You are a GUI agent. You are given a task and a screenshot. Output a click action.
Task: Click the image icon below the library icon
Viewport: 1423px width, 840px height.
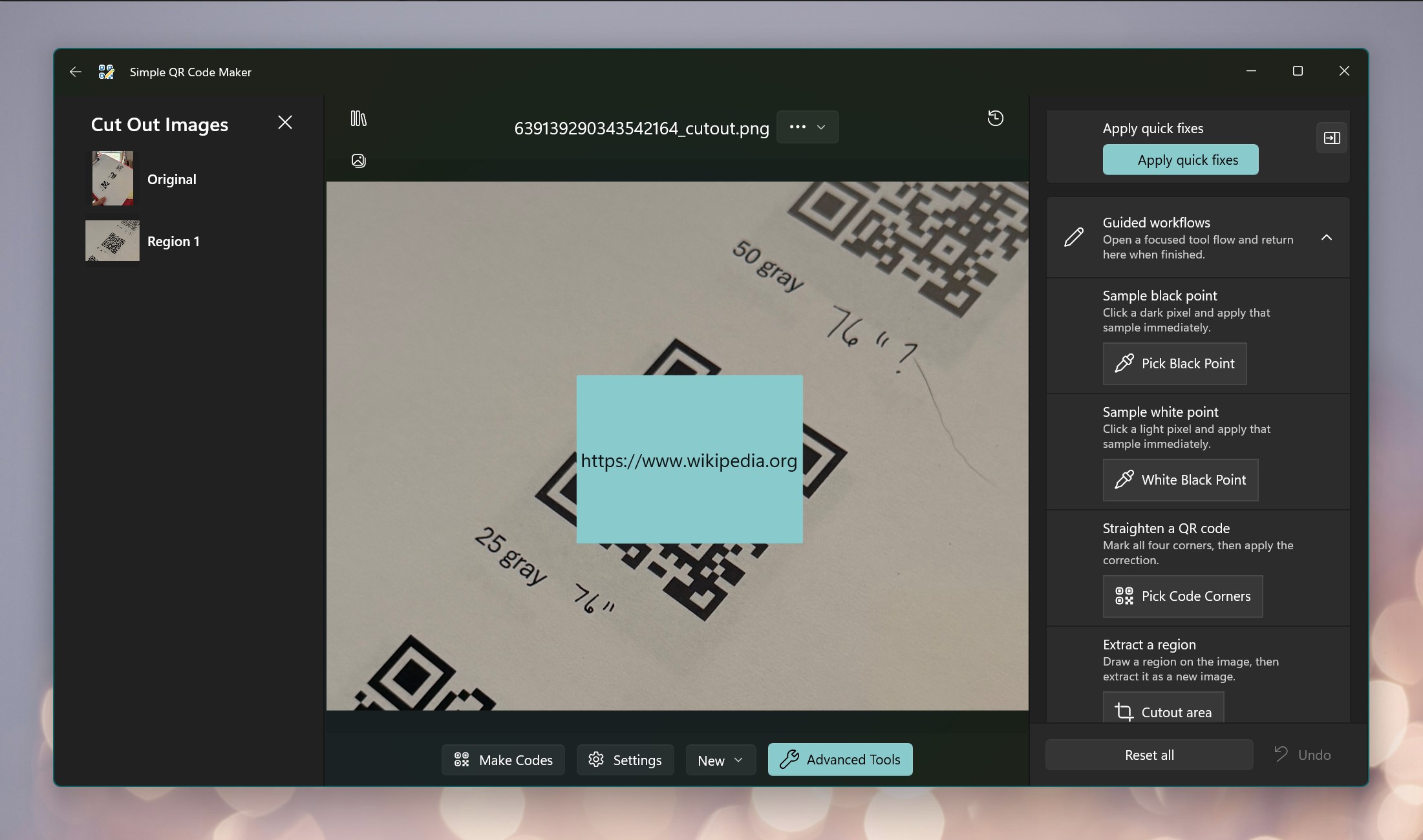(358, 160)
